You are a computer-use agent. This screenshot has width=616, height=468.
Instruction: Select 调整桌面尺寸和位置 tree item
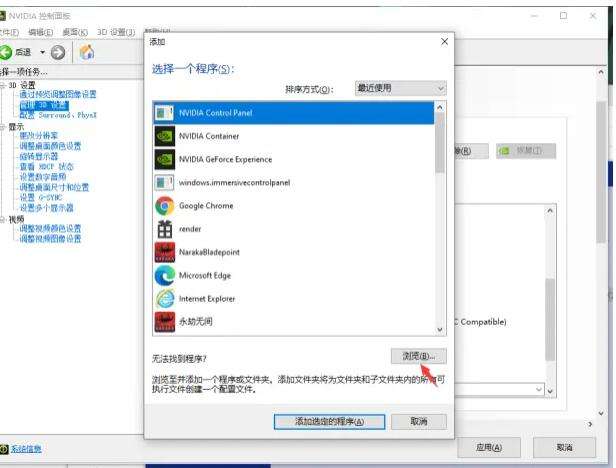(54, 187)
